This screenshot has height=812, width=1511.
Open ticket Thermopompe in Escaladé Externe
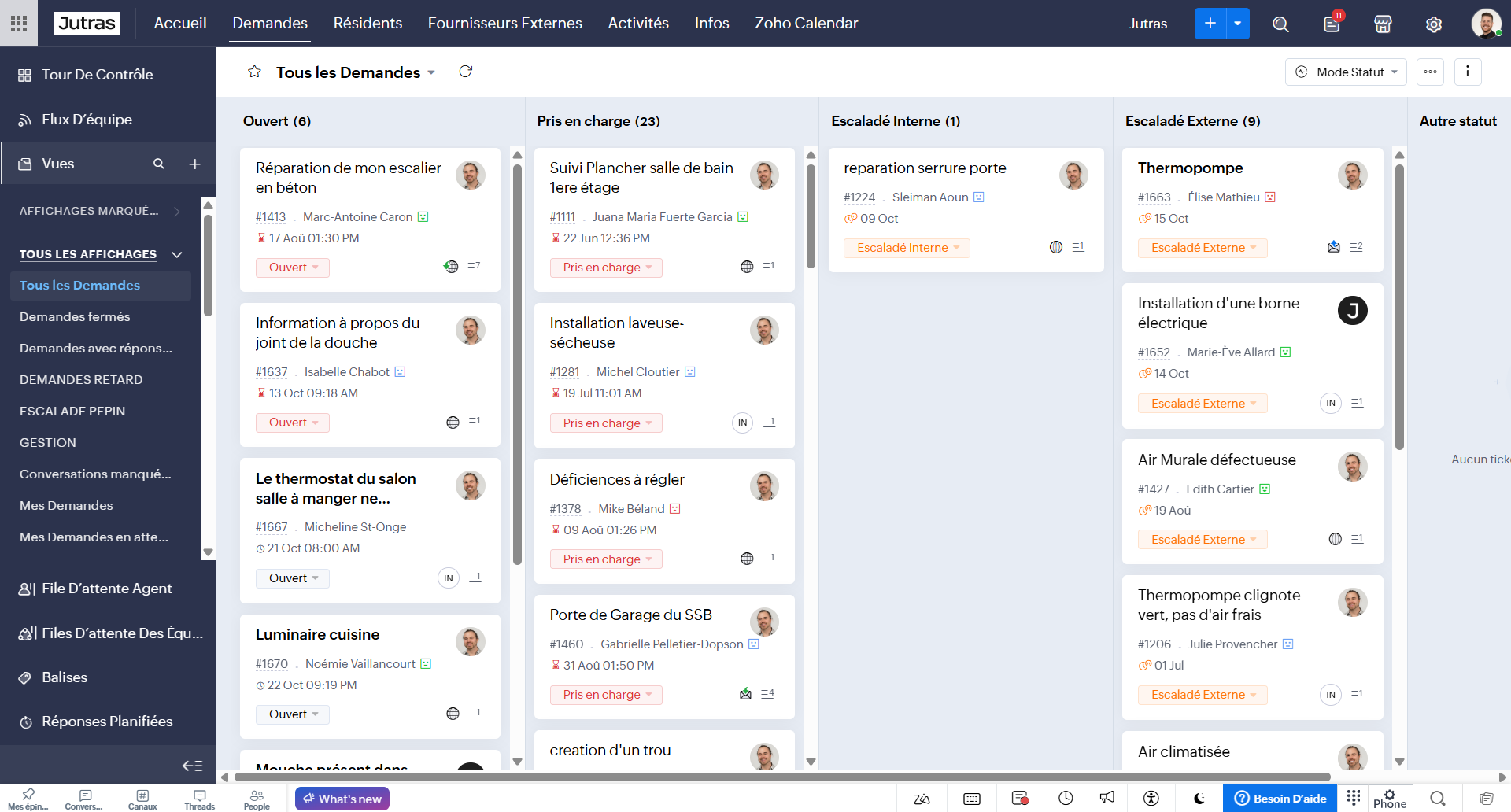point(1190,168)
